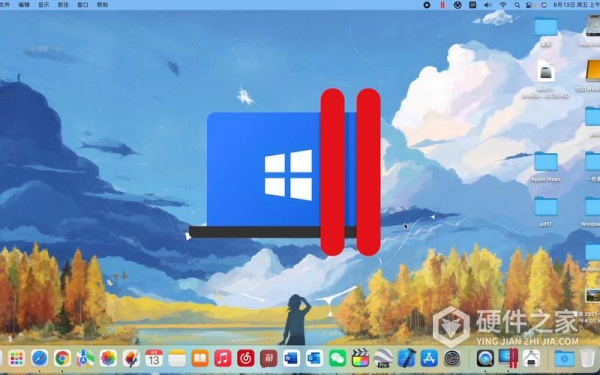Open QuickTime Player in the dock
Viewport: 600px width, 375px height.
[x=485, y=359]
